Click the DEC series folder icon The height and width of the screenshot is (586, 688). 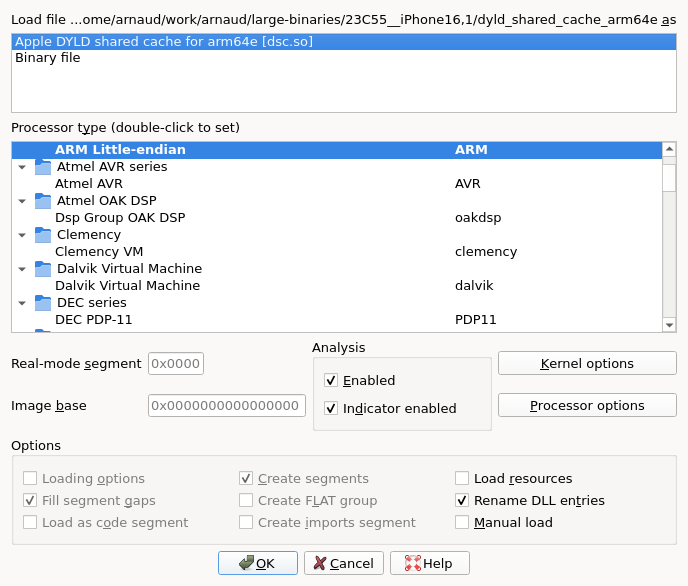coord(43,303)
